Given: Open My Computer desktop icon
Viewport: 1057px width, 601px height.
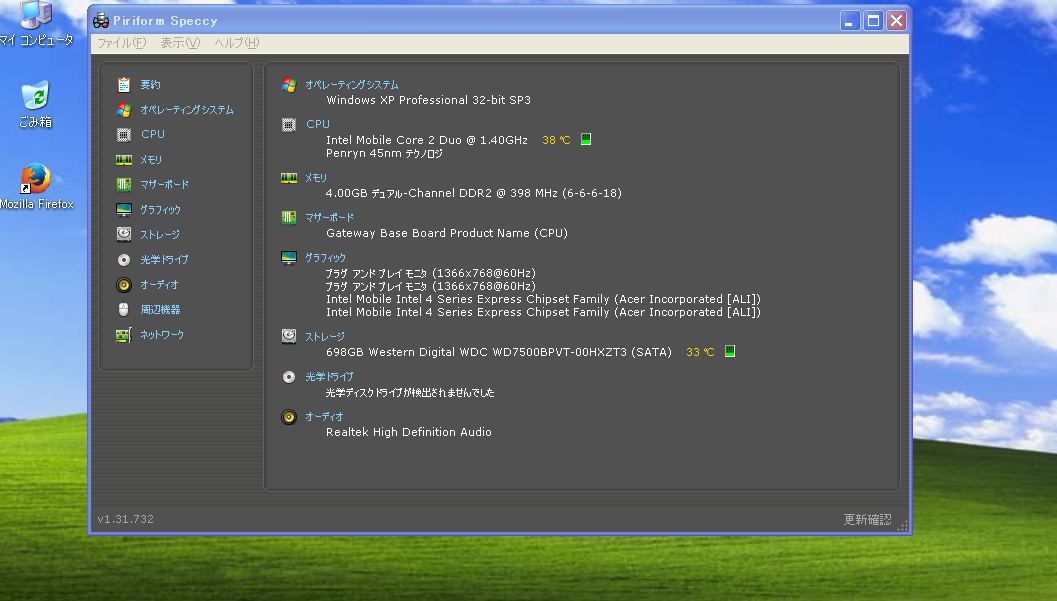Looking at the screenshot, I should pyautogui.click(x=36, y=24).
